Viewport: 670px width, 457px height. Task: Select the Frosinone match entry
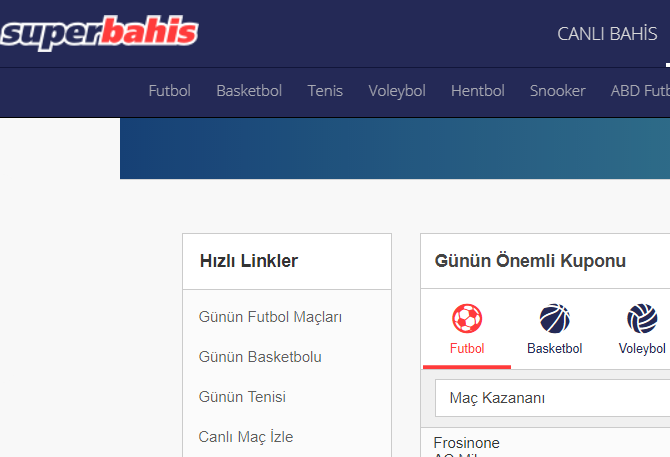[467, 443]
